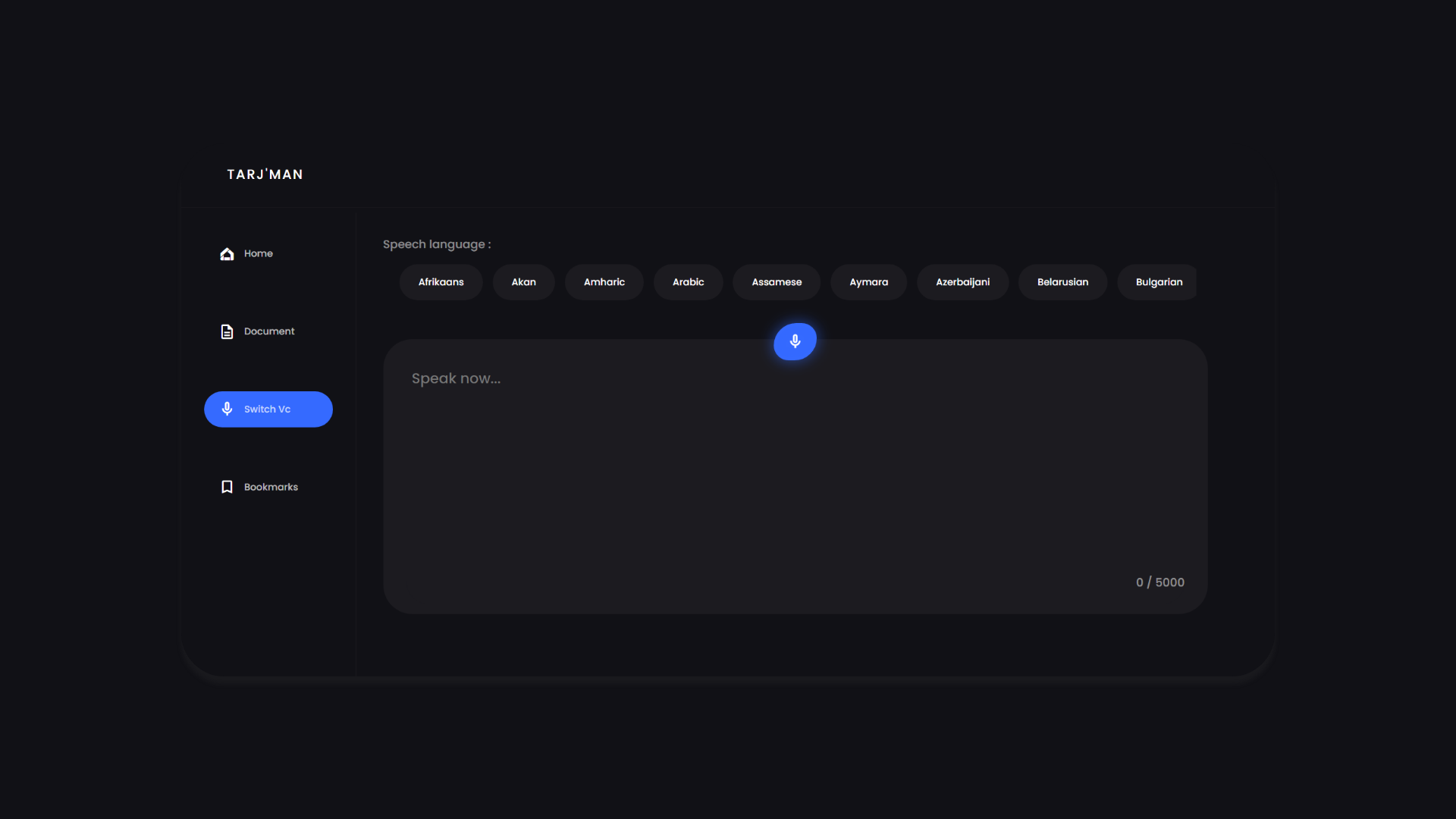1456x819 pixels.
Task: Choose Azerbaijani speech language
Action: point(963,282)
